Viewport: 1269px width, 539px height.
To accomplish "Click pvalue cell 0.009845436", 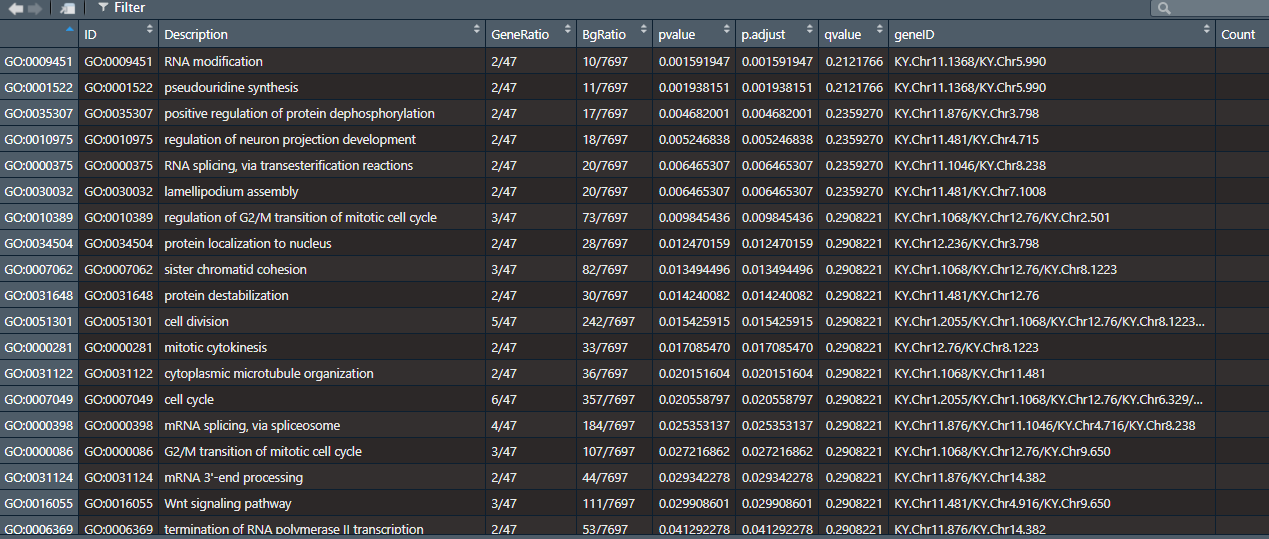I will [x=694, y=217].
